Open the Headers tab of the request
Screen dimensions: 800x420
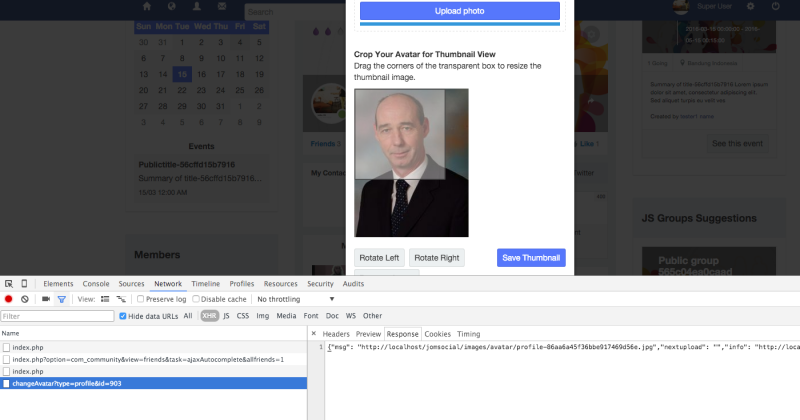pos(336,333)
